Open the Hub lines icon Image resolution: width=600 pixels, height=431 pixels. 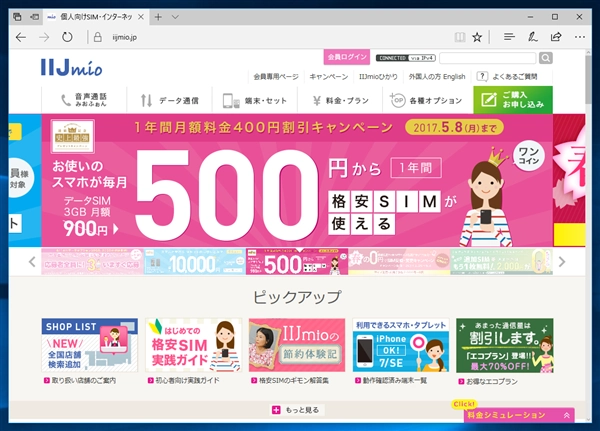click(x=509, y=37)
